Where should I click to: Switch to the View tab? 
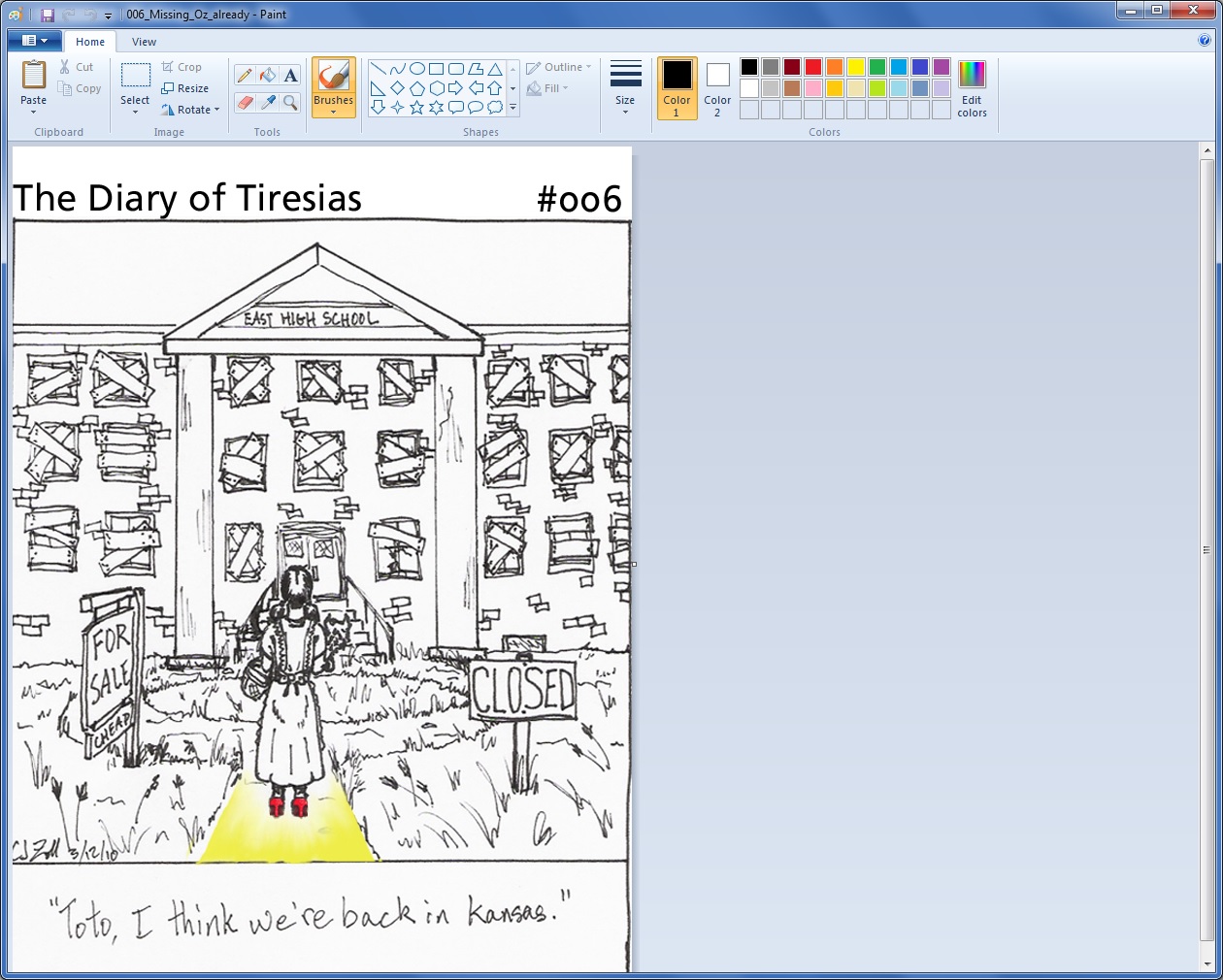coord(144,42)
